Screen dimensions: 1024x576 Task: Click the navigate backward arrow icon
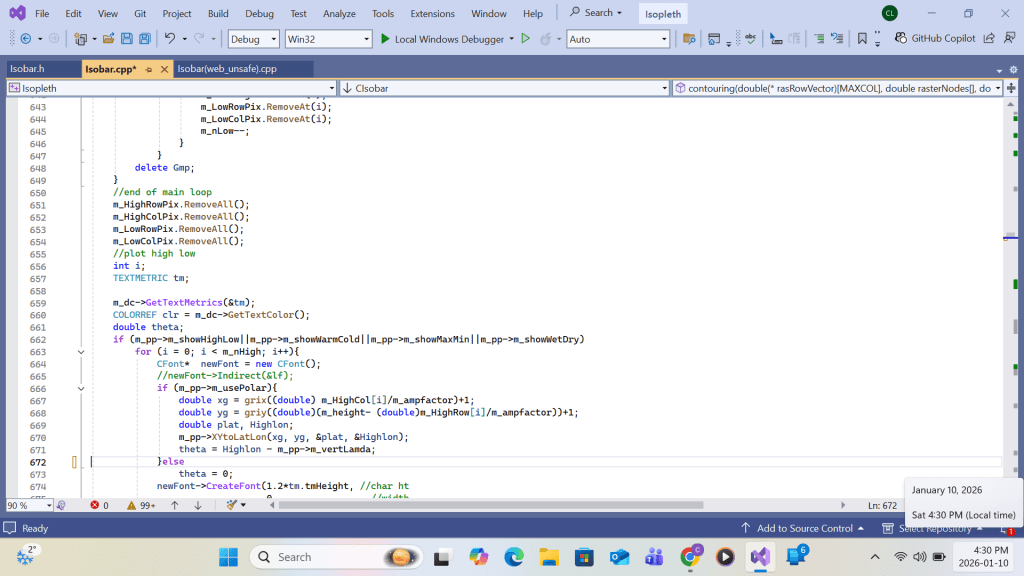[24, 39]
